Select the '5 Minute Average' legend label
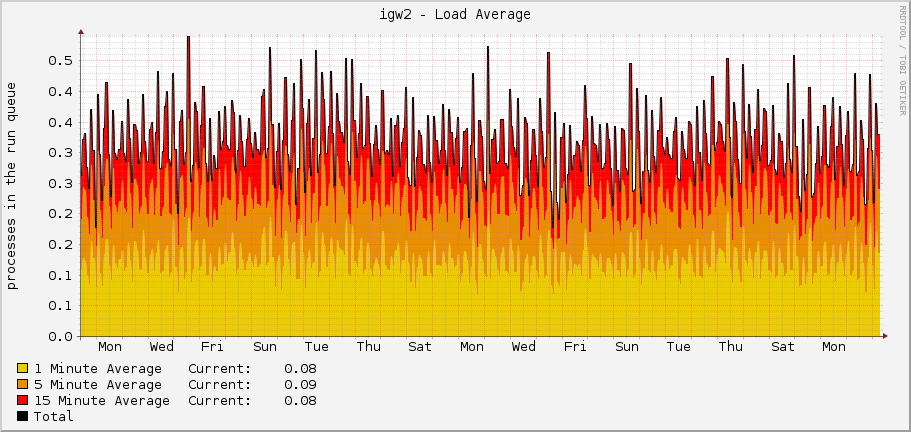The width and height of the screenshot is (911, 432). 98,384
